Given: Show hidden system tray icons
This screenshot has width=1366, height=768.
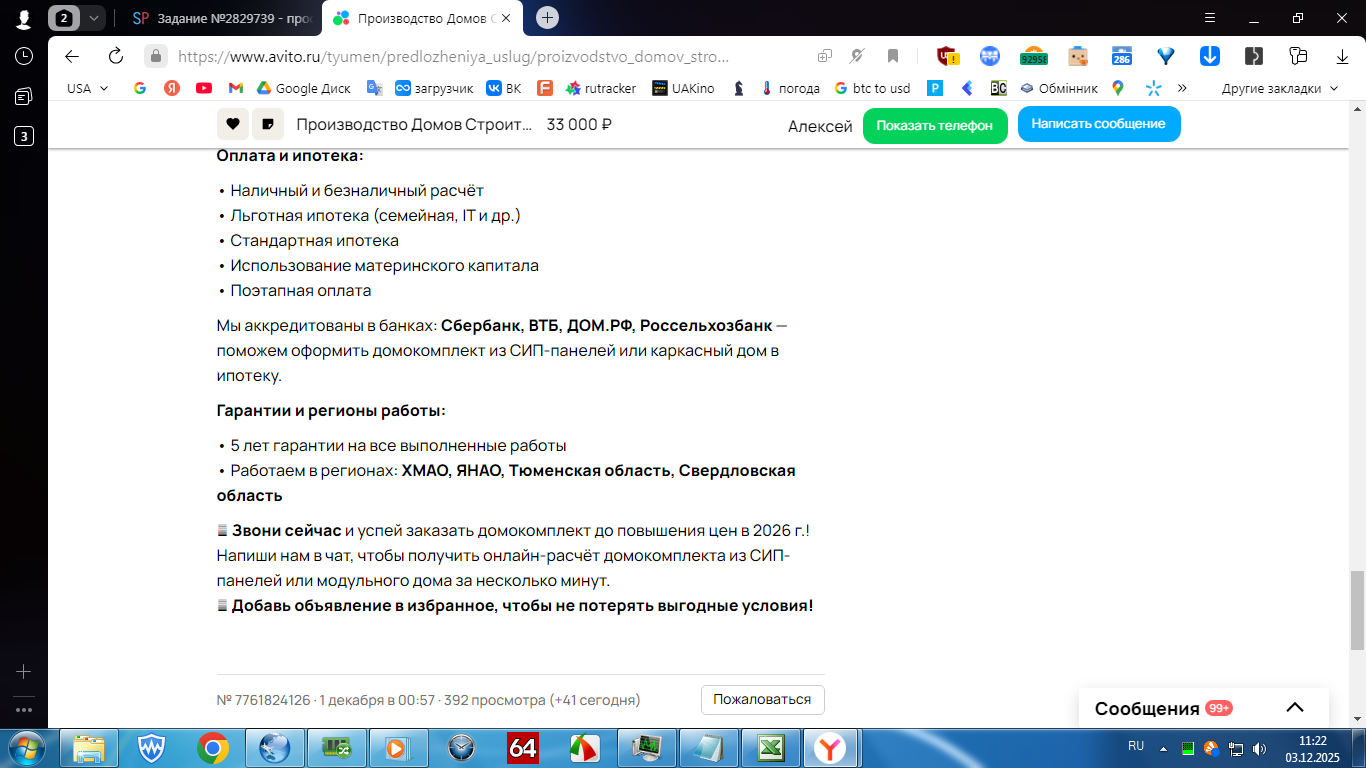Looking at the screenshot, I should [1163, 748].
